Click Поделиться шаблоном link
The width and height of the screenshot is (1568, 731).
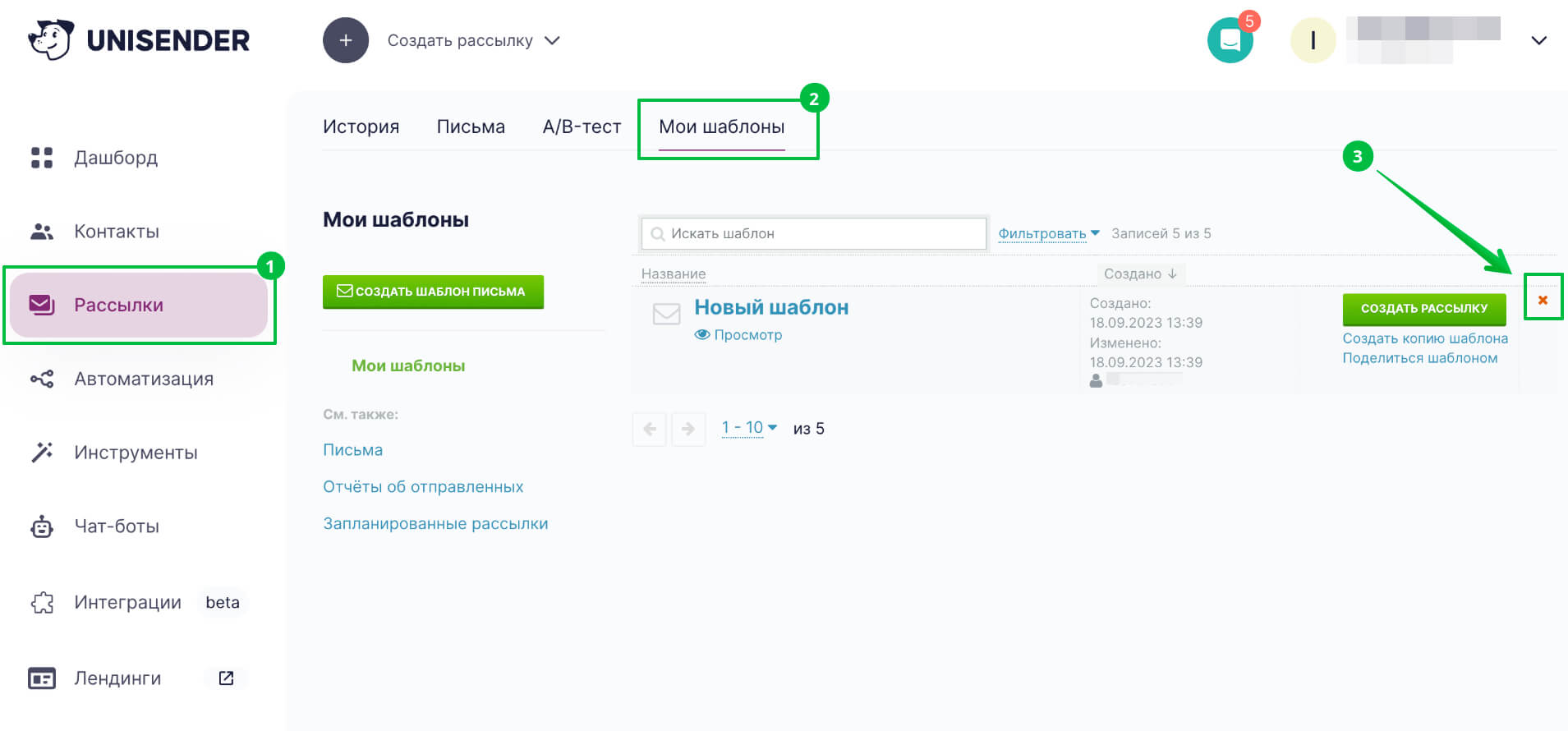tap(1420, 358)
